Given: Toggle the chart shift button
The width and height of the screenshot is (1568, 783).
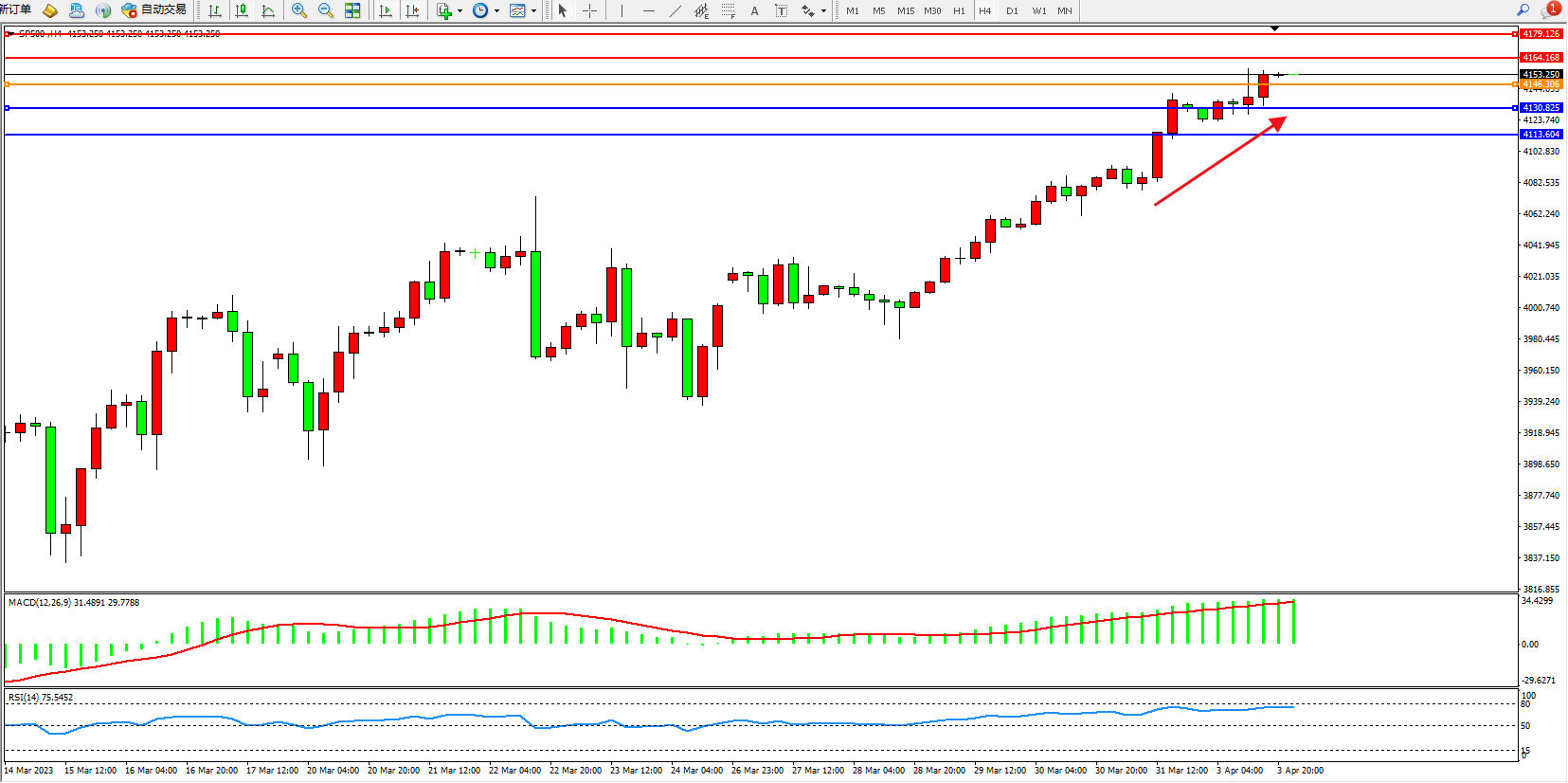Looking at the screenshot, I should tap(412, 10).
